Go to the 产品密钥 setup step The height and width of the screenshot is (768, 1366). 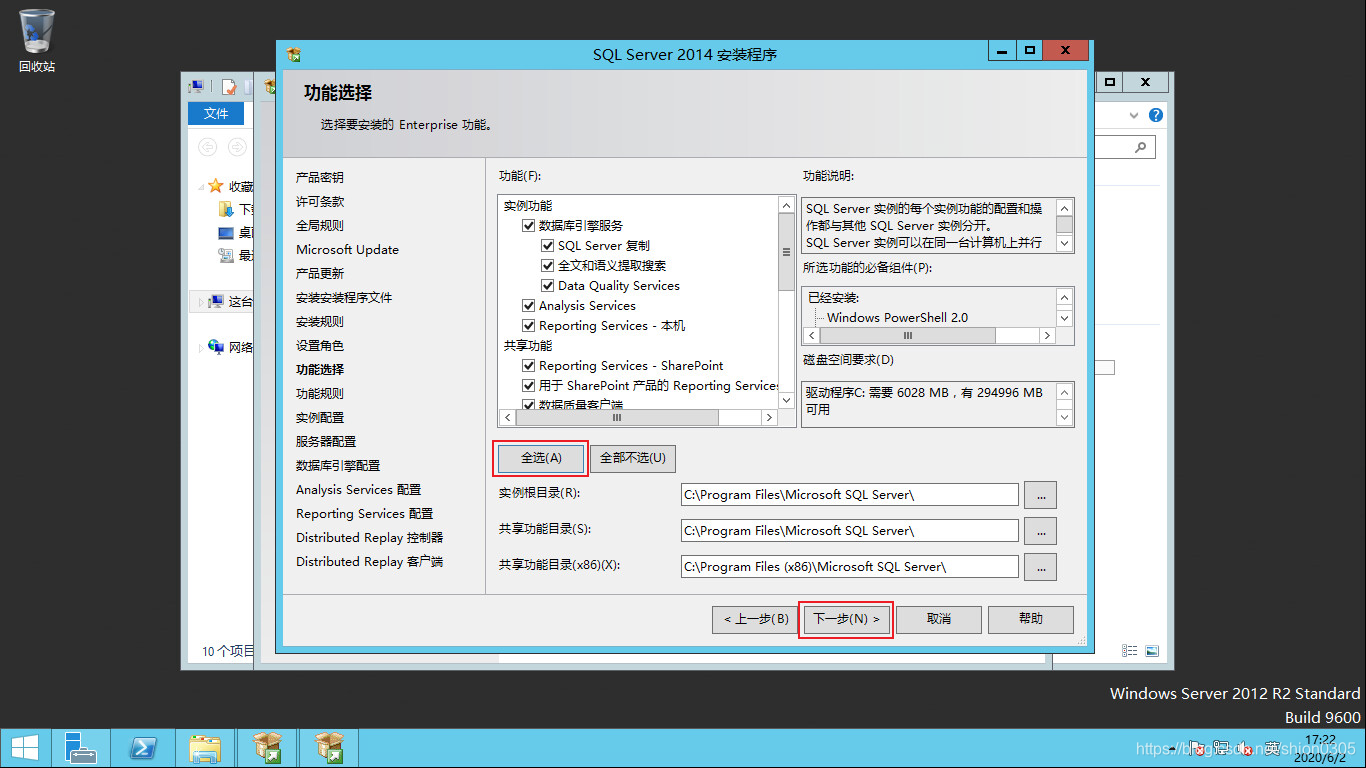(x=320, y=178)
